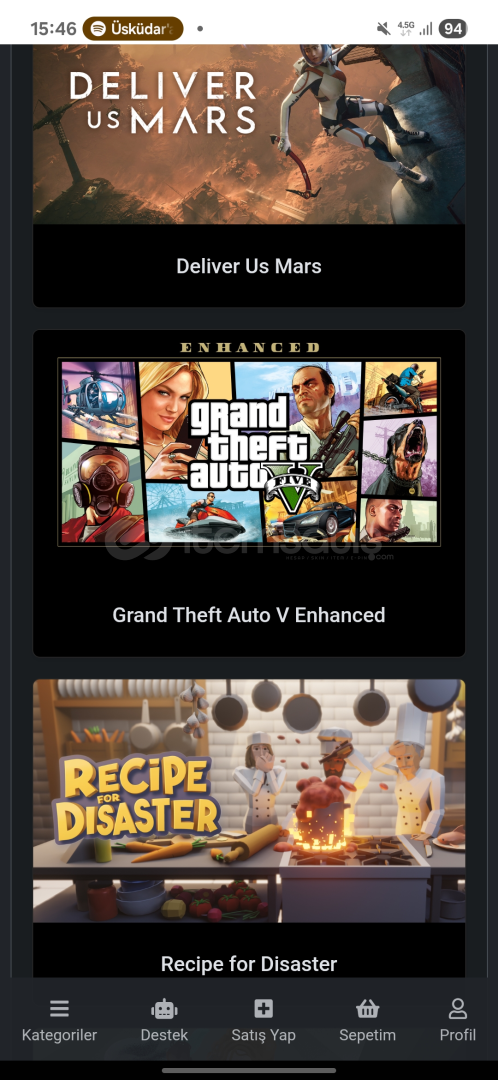
Task: Select the Destek tab label
Action: click(x=164, y=1035)
